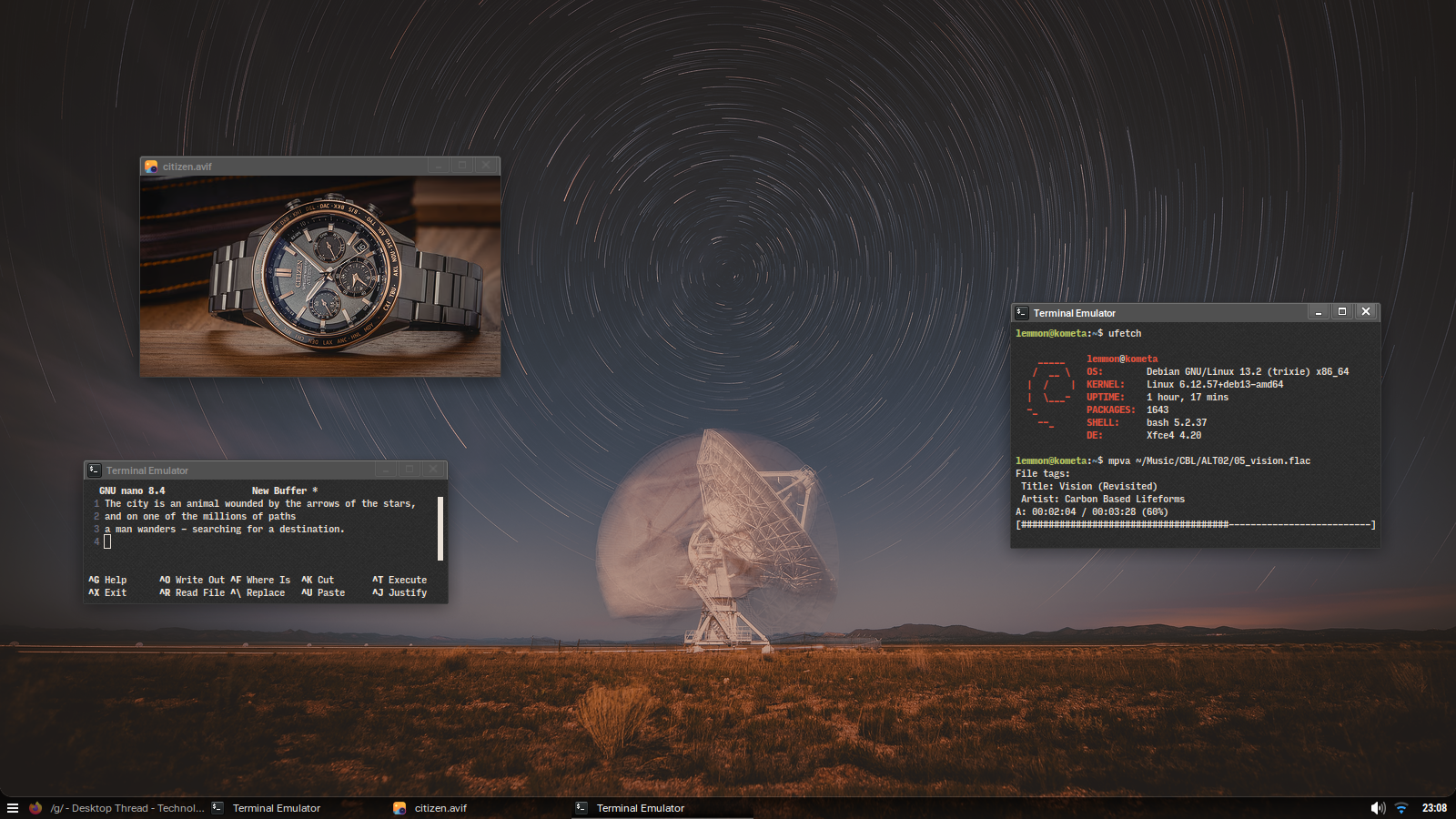
Task: Show the calendar from the 23:08 clock
Action: pyautogui.click(x=1434, y=808)
